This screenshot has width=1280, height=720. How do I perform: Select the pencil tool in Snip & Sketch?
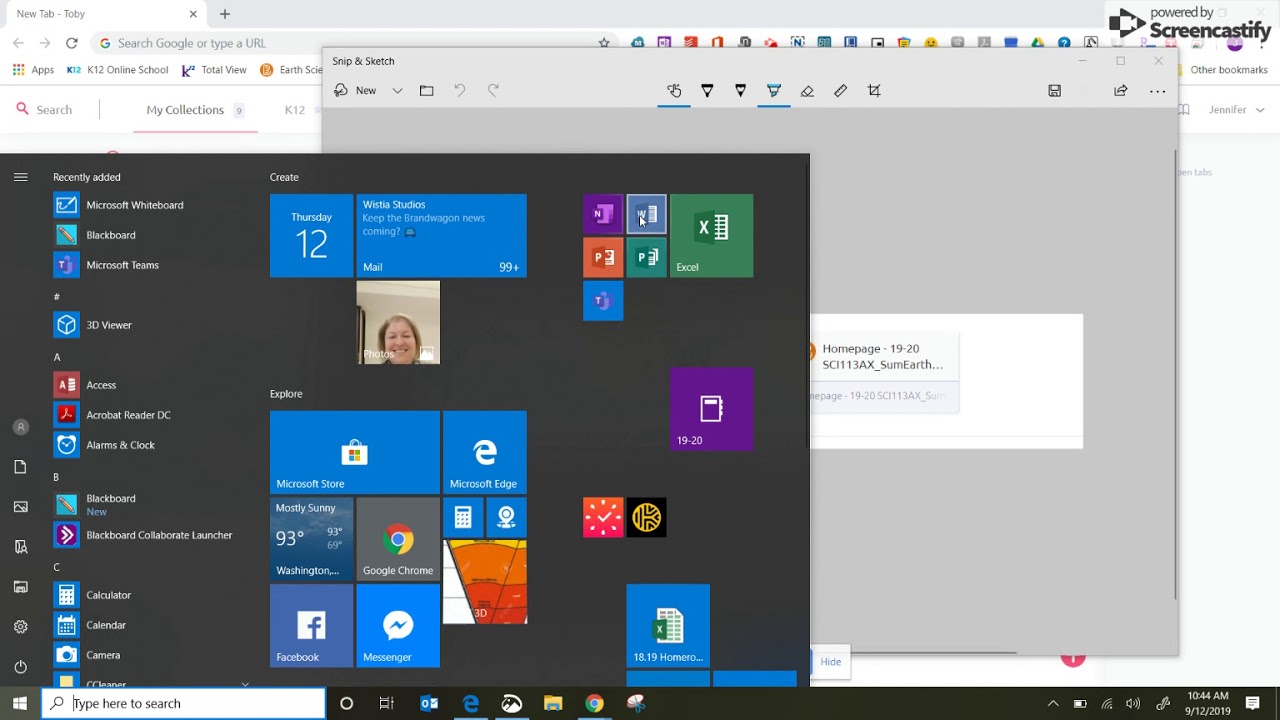[x=740, y=91]
